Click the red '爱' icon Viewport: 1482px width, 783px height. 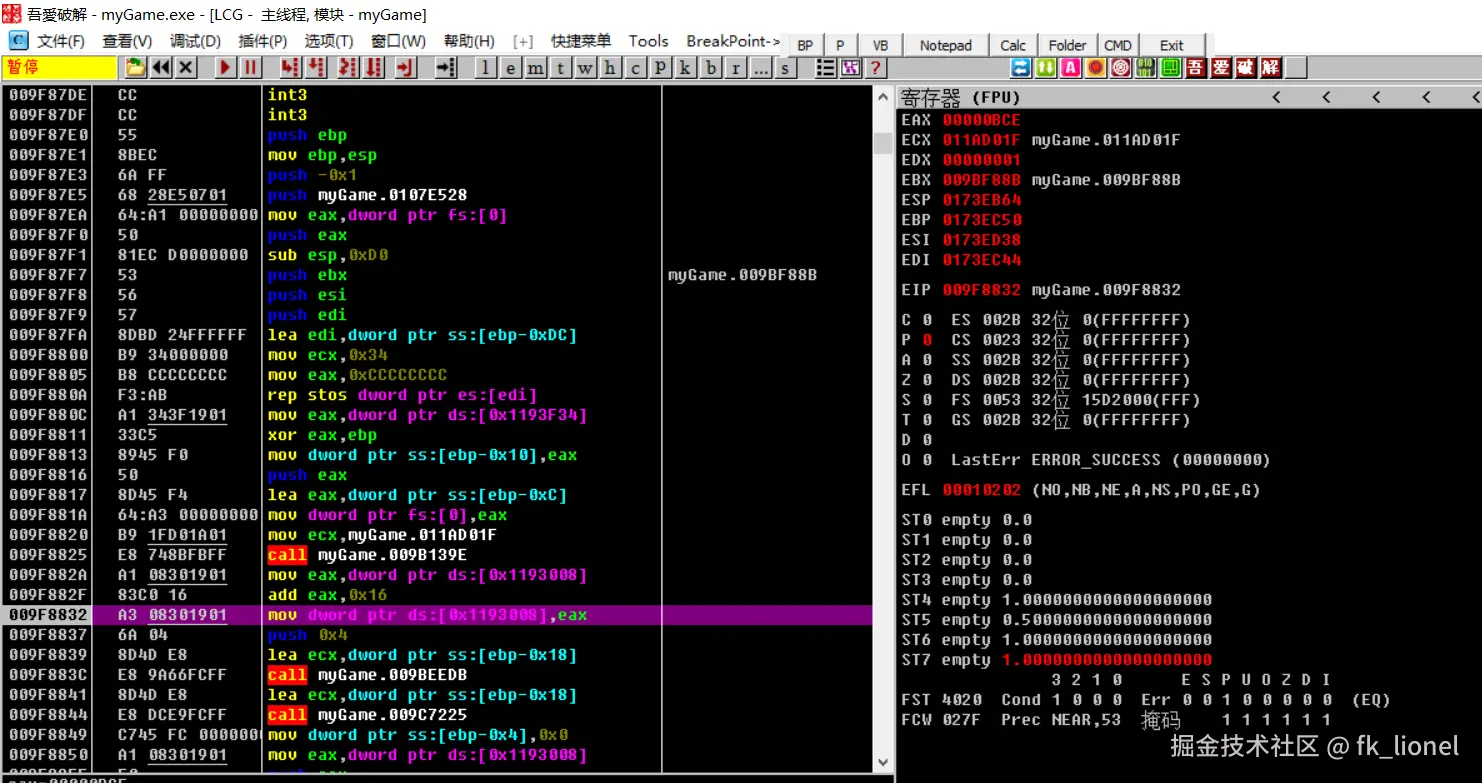tap(1221, 67)
